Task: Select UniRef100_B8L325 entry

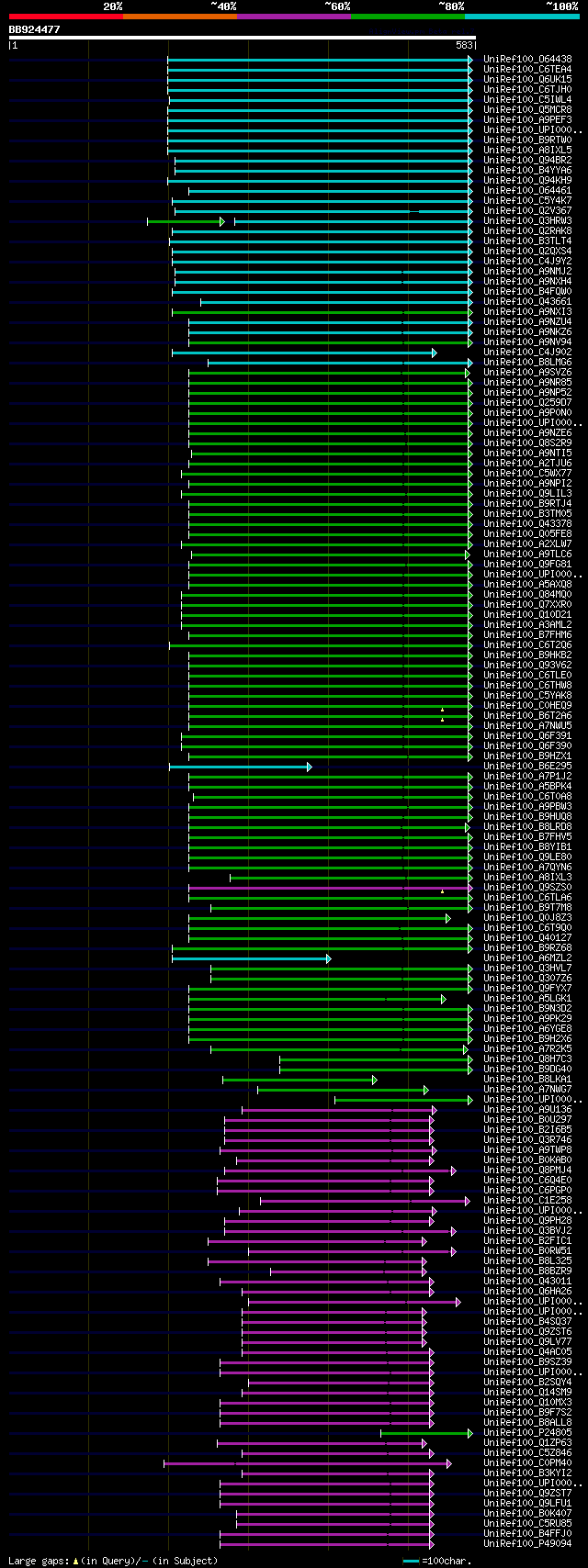Action: point(527,1260)
